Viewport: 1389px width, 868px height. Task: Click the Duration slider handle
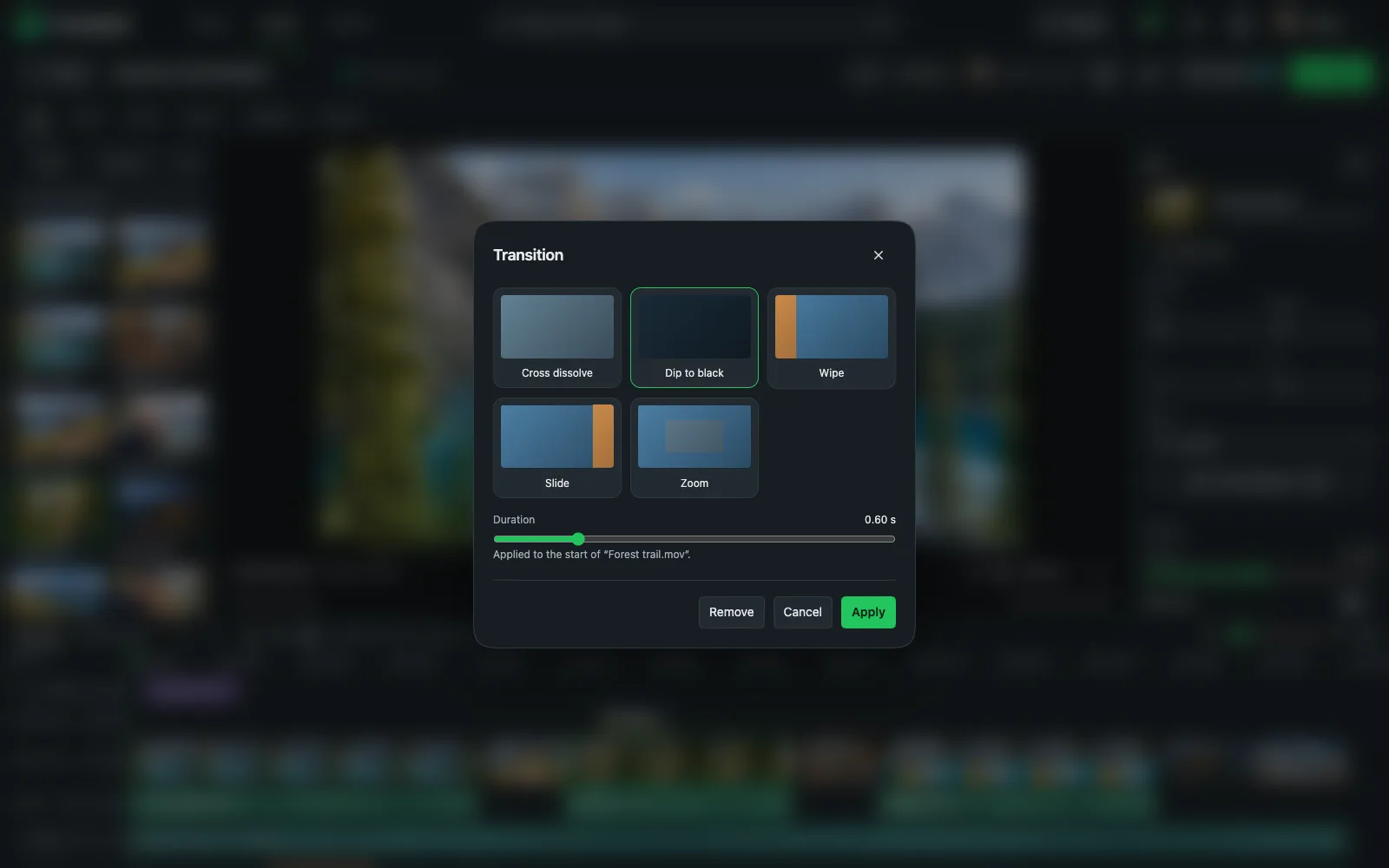click(578, 539)
